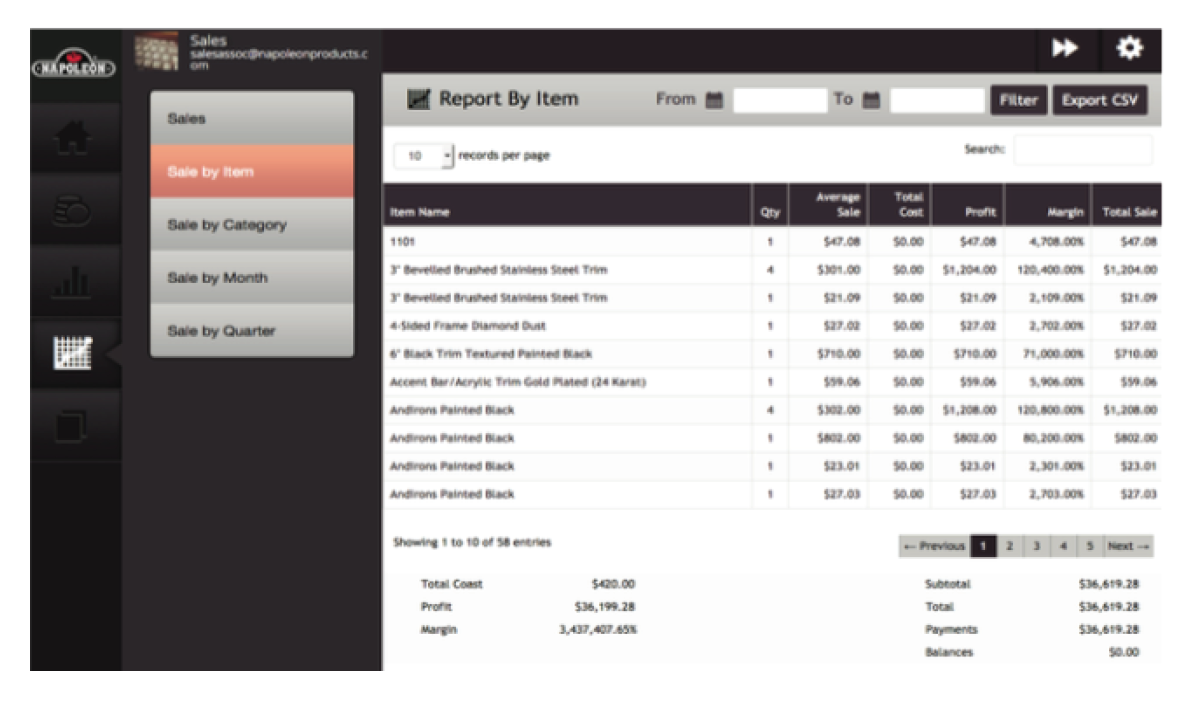Go to page 2 of results
Viewport: 1197px width, 708px height.
click(x=1010, y=546)
